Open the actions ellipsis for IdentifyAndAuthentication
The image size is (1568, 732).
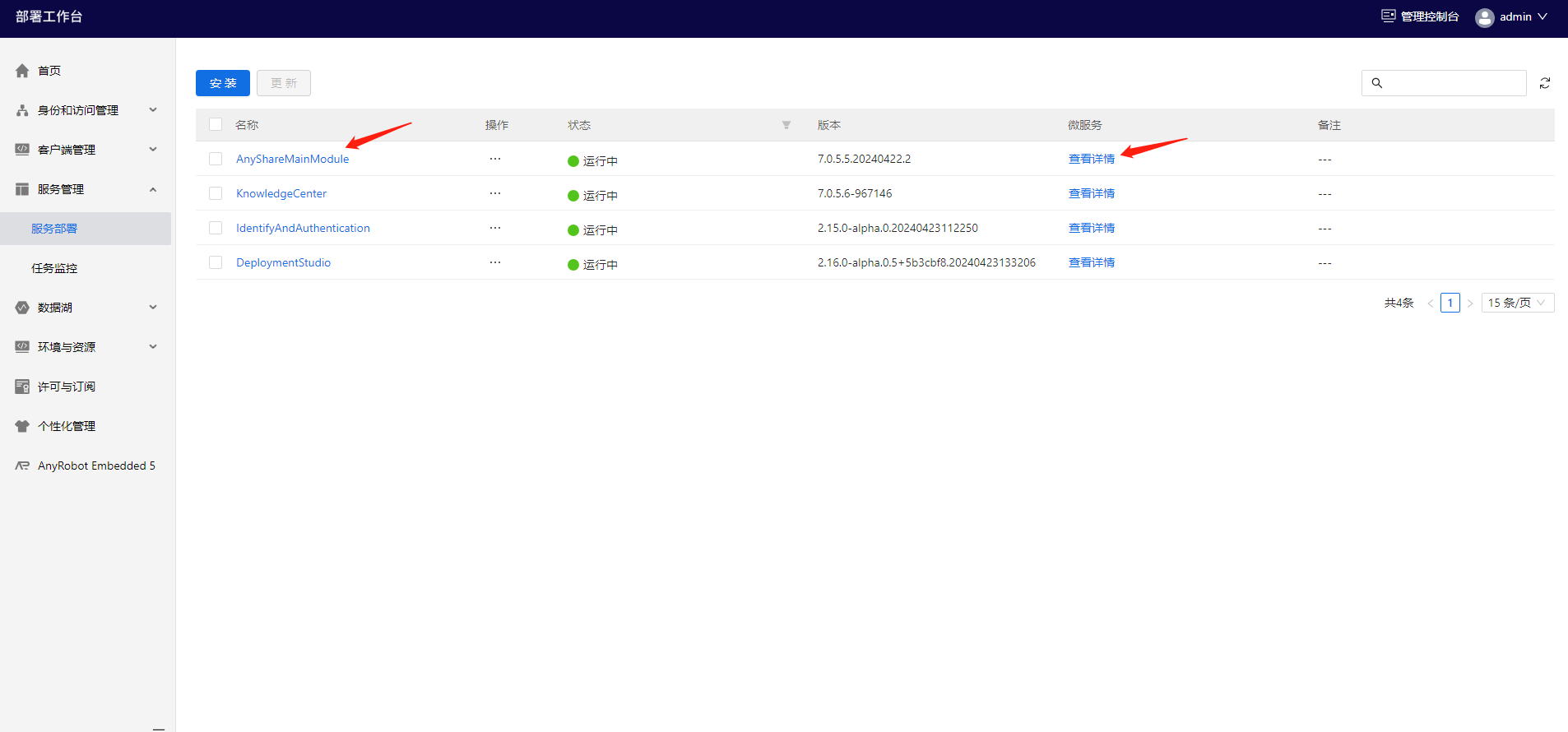(x=495, y=228)
